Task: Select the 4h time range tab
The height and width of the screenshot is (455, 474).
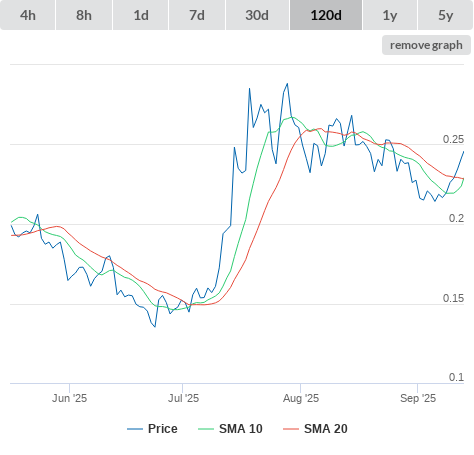Action: (28, 15)
